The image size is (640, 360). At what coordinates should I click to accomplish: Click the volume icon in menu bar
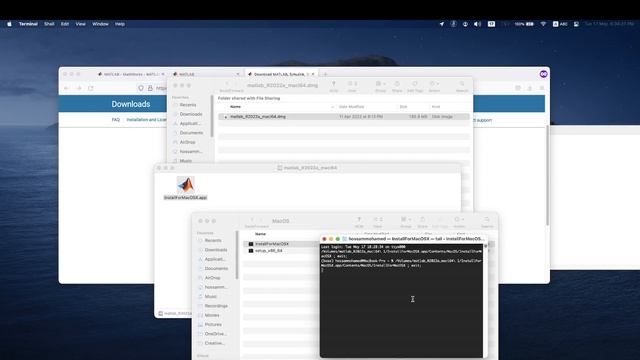(477, 24)
